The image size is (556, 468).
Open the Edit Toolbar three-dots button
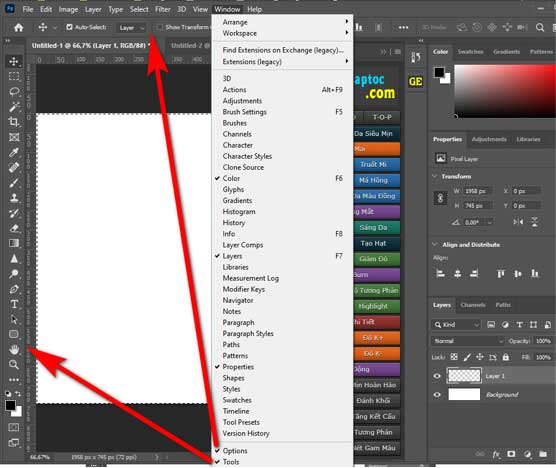point(14,380)
